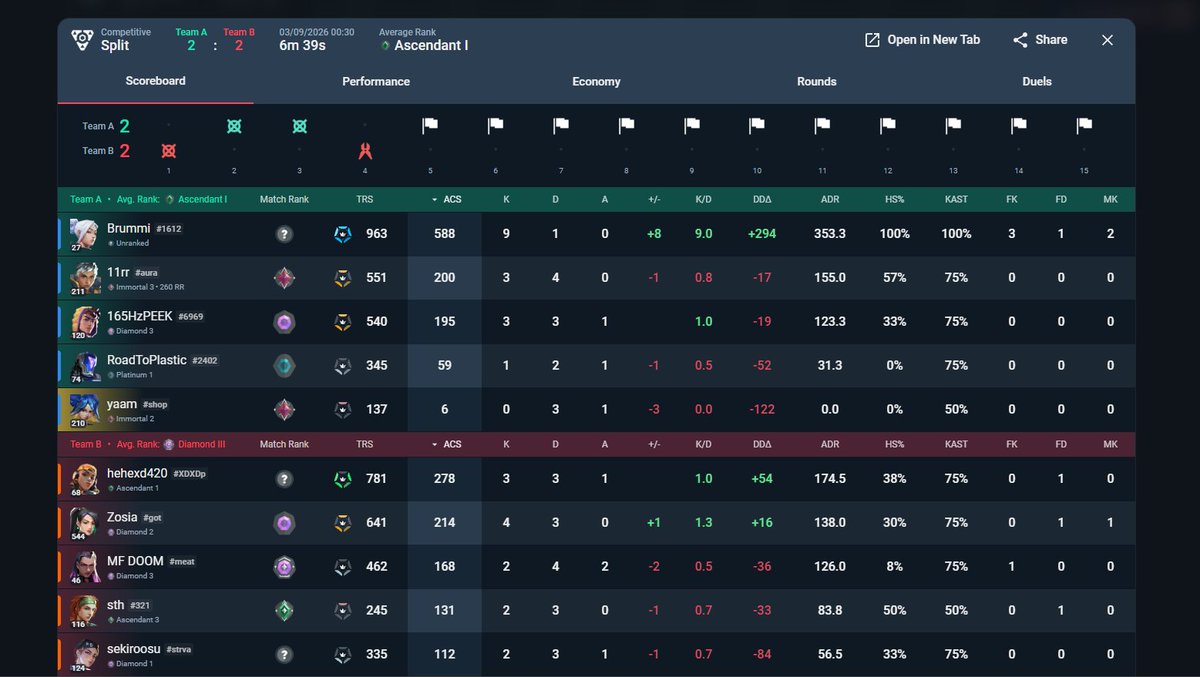
Task: Open the Performance tab
Action: [x=376, y=82]
